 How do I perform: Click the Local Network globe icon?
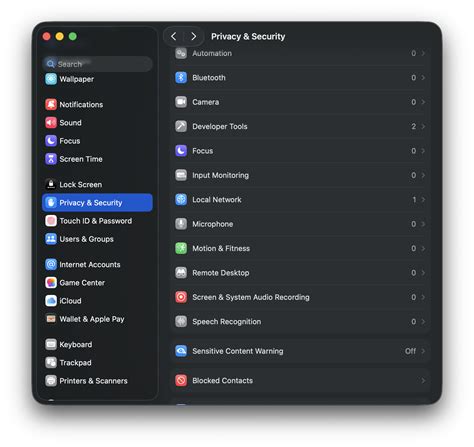coord(181,199)
